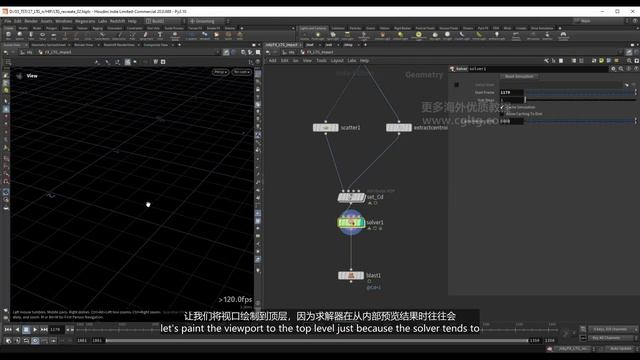Open the Edit menu in main menu bar
Screen dimensions: 640x360
pyautogui.click(x=18, y=21)
